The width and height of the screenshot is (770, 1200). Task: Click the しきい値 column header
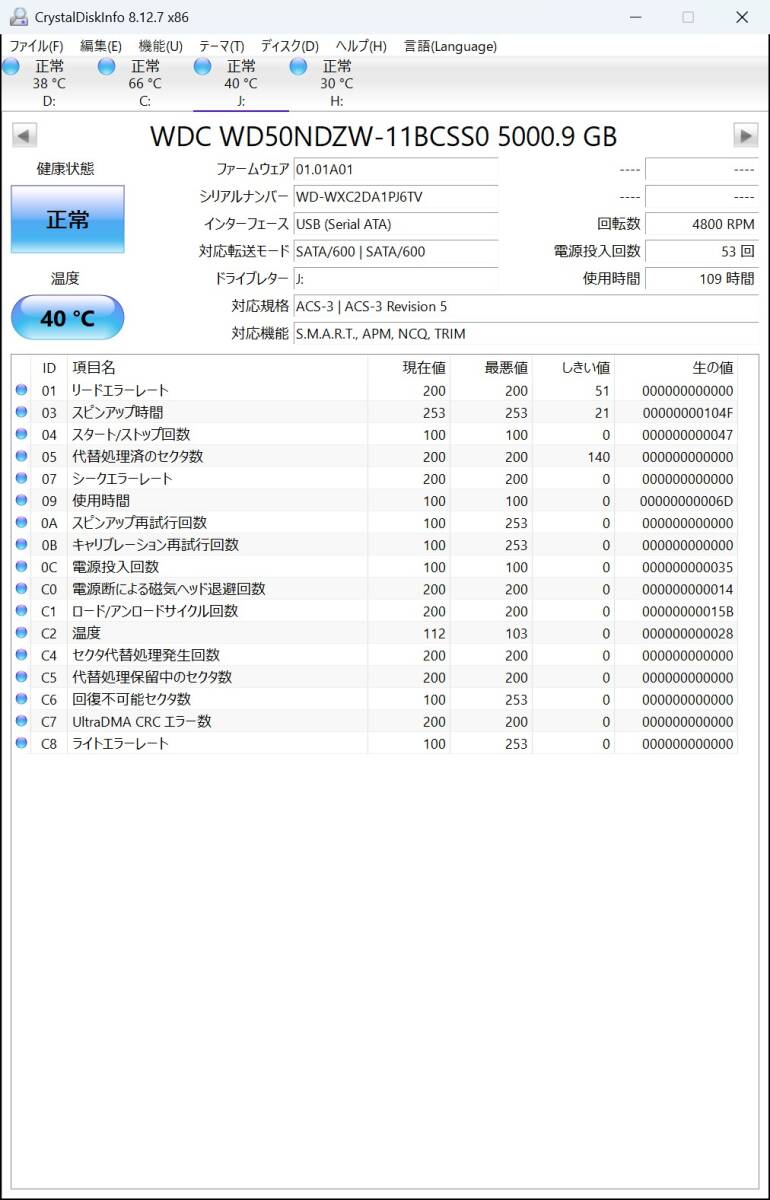[x=573, y=368]
